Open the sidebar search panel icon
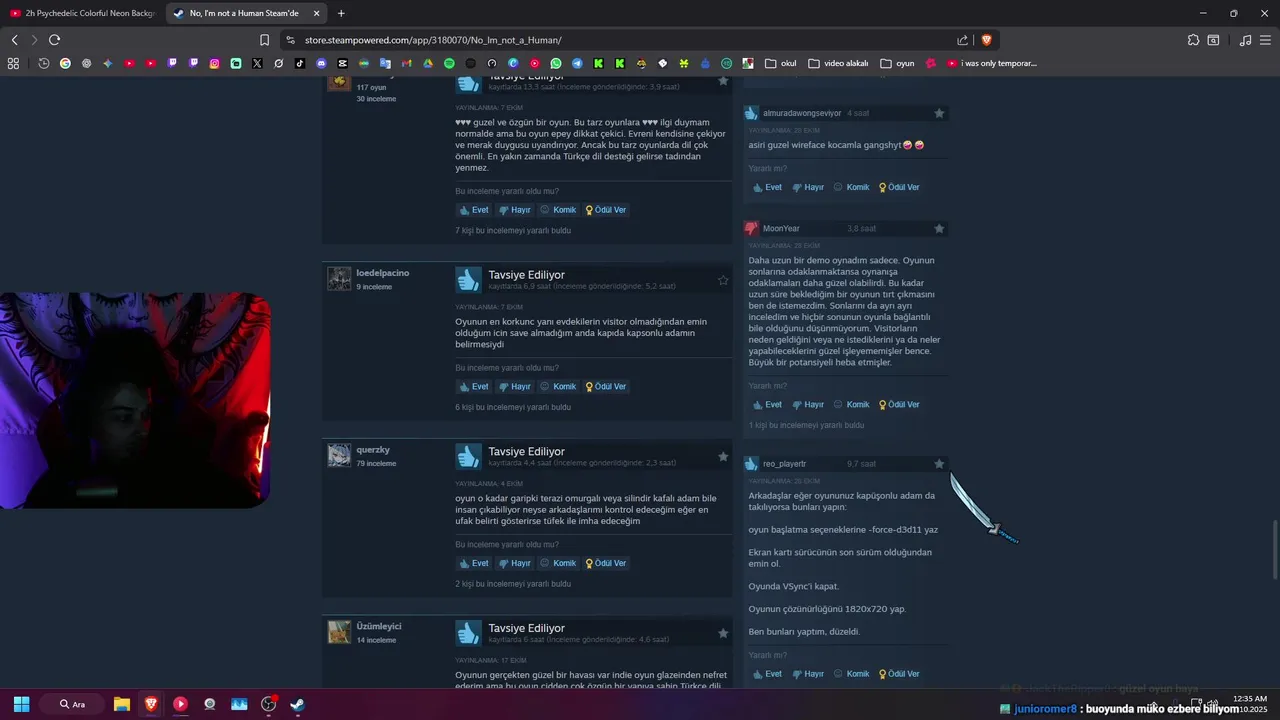The width and height of the screenshot is (1280, 720). coord(1213,40)
